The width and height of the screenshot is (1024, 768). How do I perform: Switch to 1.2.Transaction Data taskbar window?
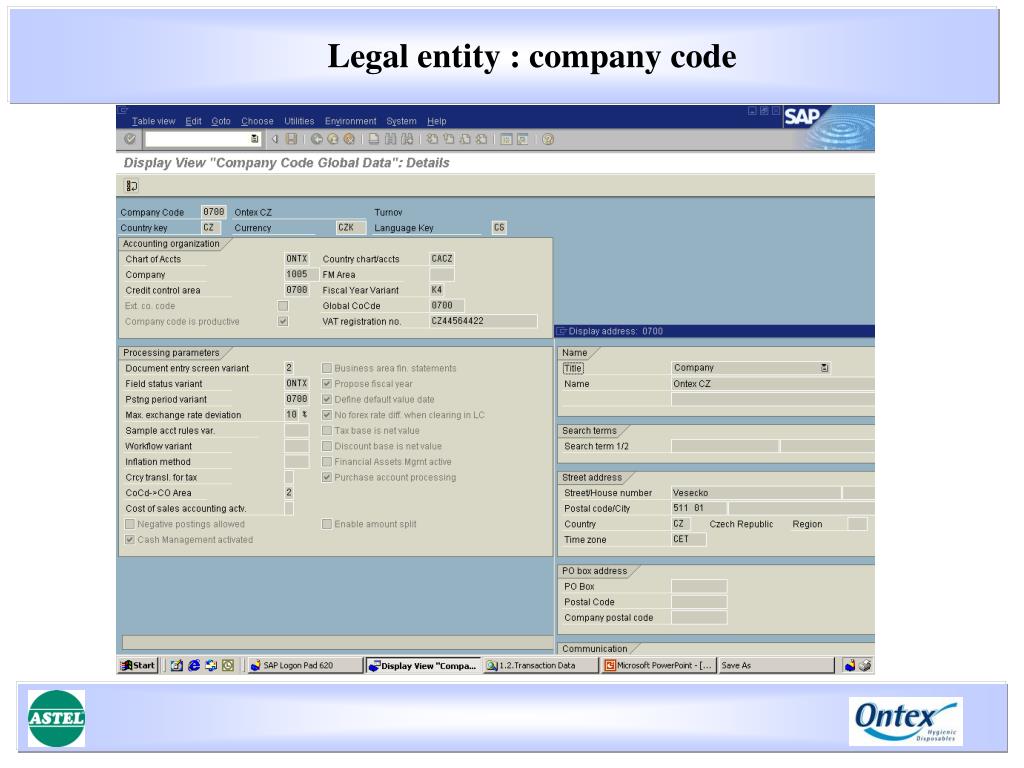tap(540, 665)
